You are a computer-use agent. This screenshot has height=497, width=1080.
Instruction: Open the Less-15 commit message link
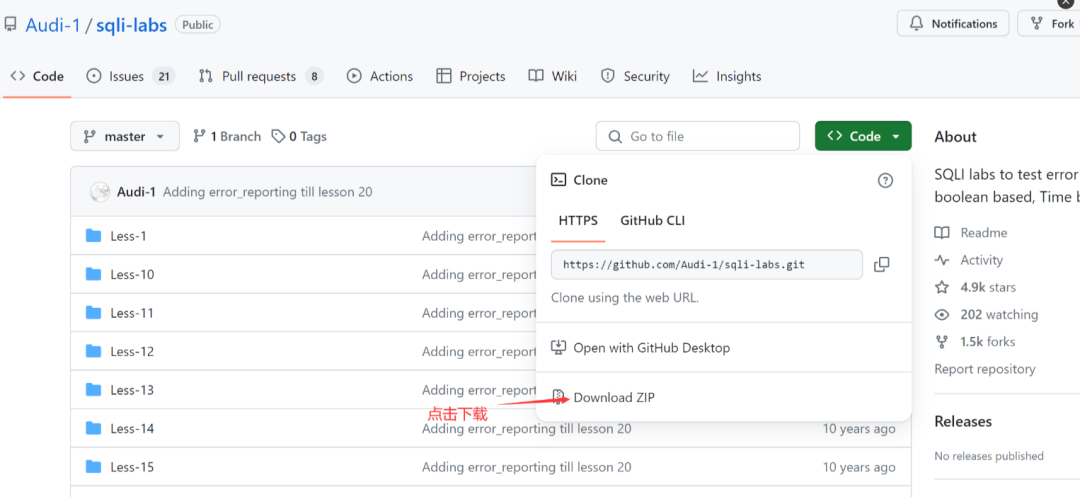coord(526,467)
